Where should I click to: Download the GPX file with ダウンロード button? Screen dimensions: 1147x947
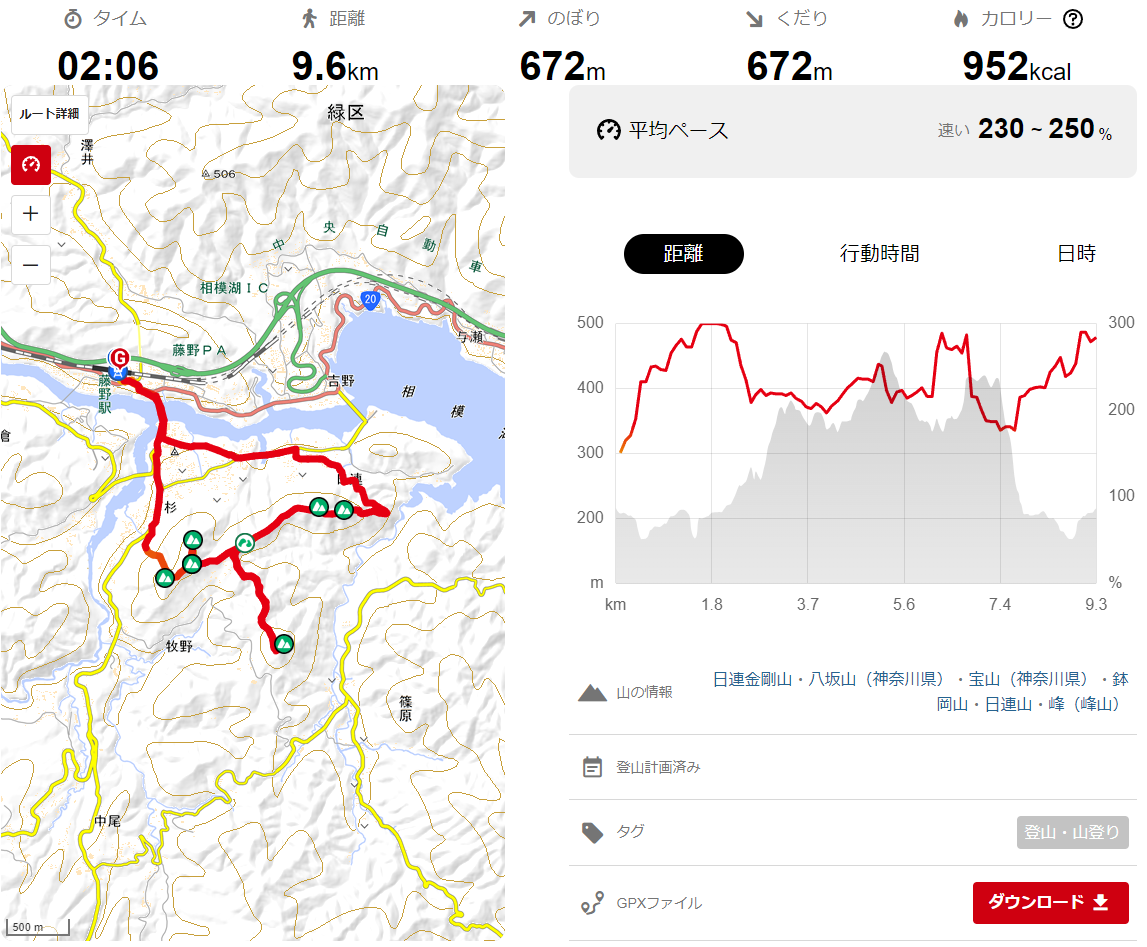1050,902
